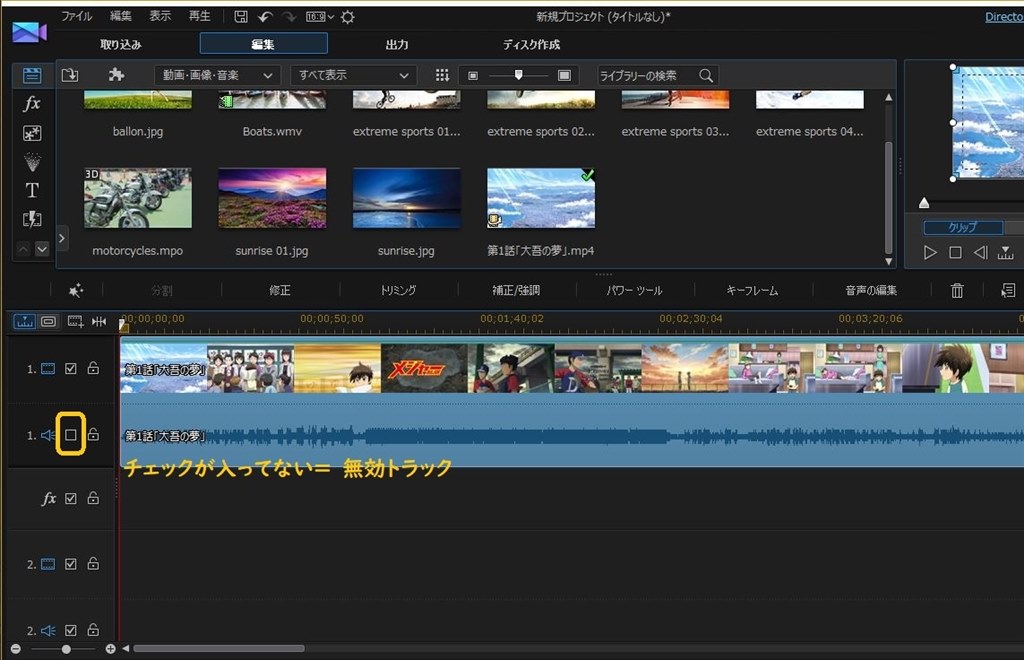Click the trash icon above the timeline

(956, 289)
